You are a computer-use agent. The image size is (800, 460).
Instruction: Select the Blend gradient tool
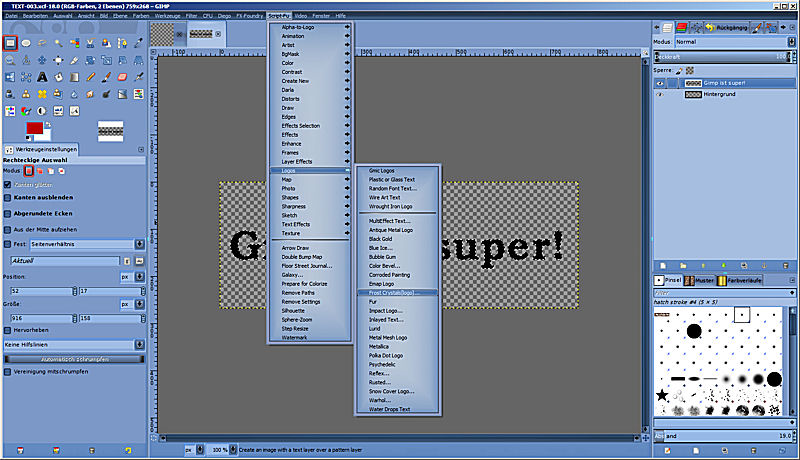coord(74,77)
